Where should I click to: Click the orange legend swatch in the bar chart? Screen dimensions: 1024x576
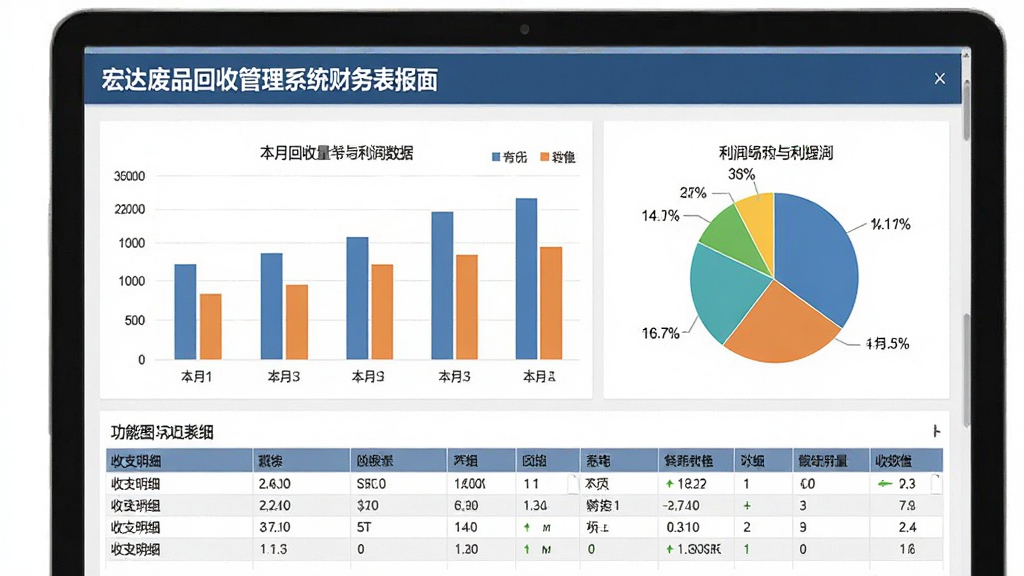(x=545, y=157)
